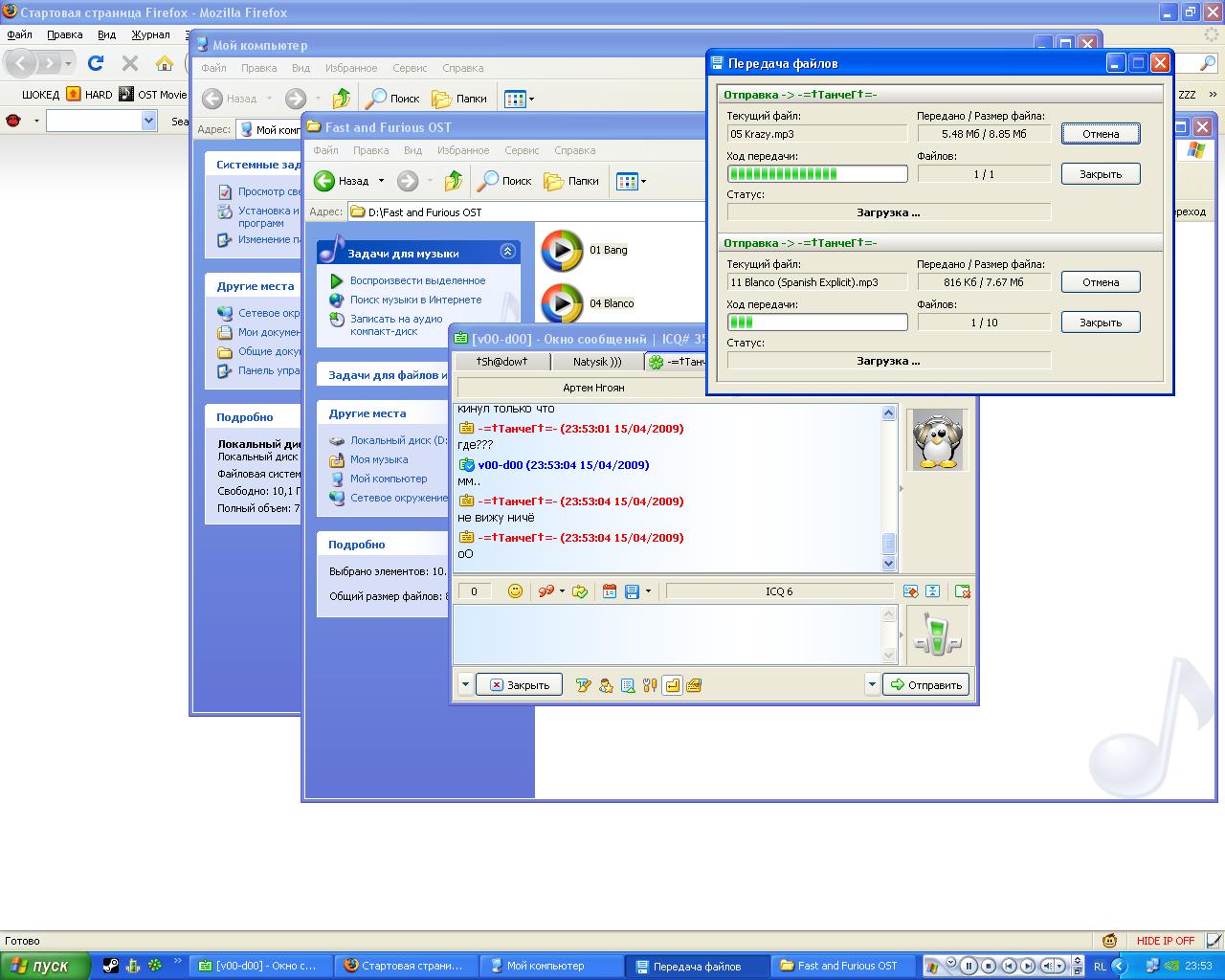Click the Steam icon in quick launch

click(112, 966)
